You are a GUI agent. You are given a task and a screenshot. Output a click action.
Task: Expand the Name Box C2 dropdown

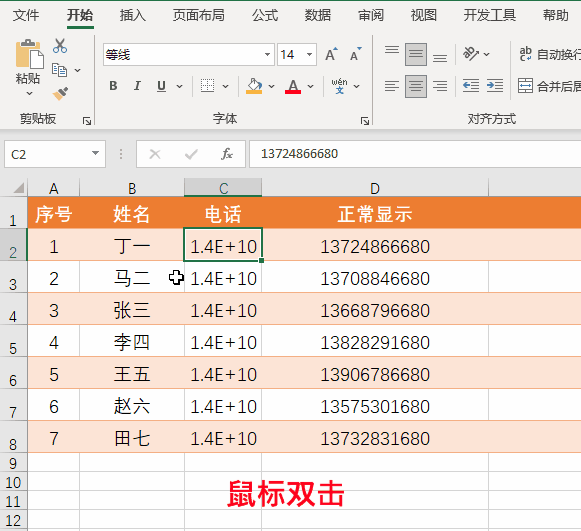pyautogui.click(x=95, y=153)
